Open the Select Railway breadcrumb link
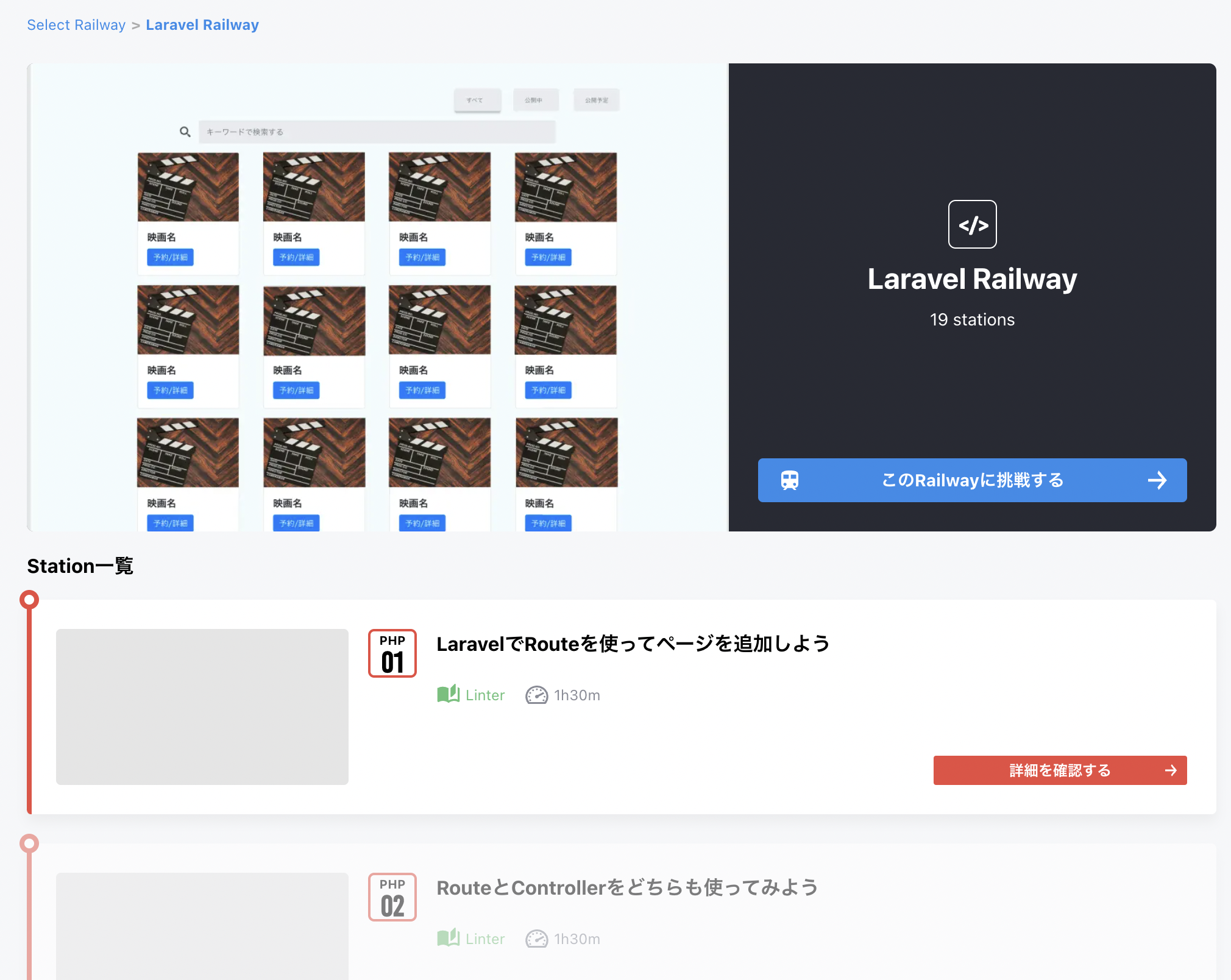Image resolution: width=1231 pixels, height=980 pixels. click(76, 25)
